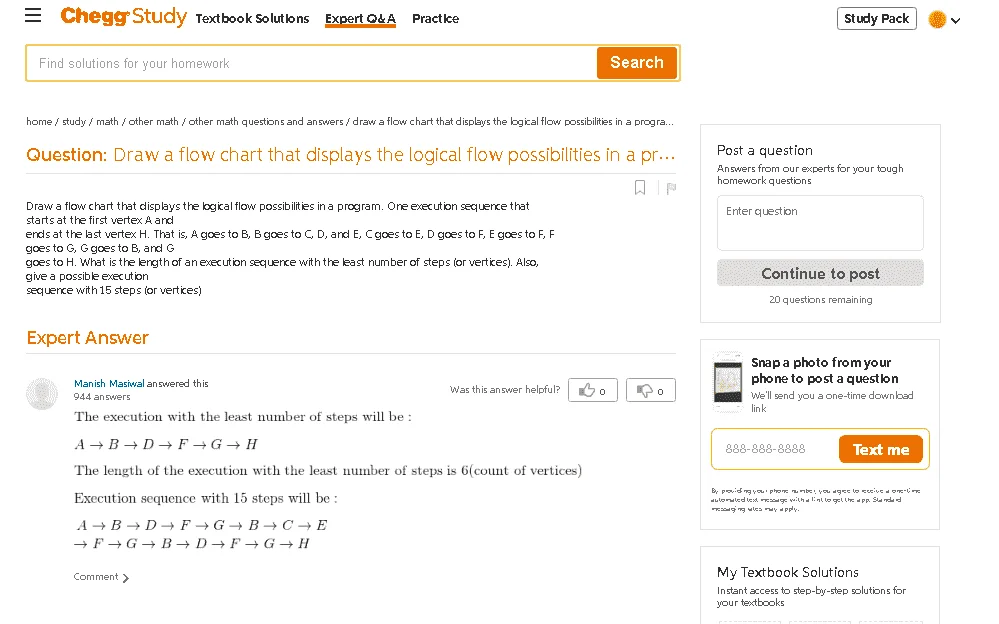
Task: Click the phone app thumbnail image
Action: point(728,382)
